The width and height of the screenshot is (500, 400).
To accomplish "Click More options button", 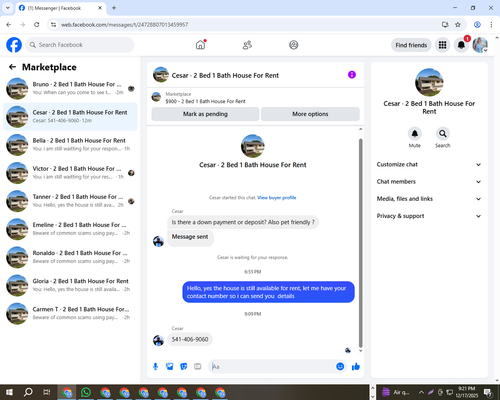I will (x=310, y=114).
